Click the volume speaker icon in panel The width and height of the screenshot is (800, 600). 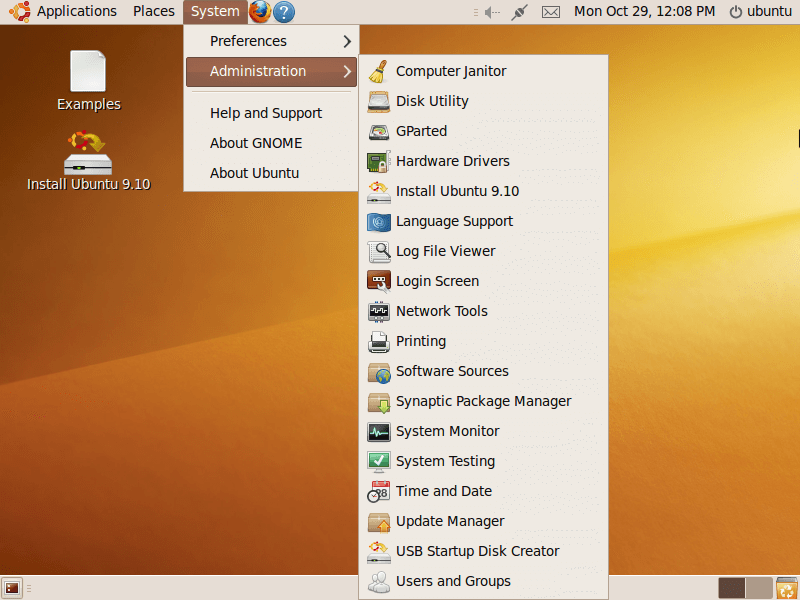coord(492,12)
